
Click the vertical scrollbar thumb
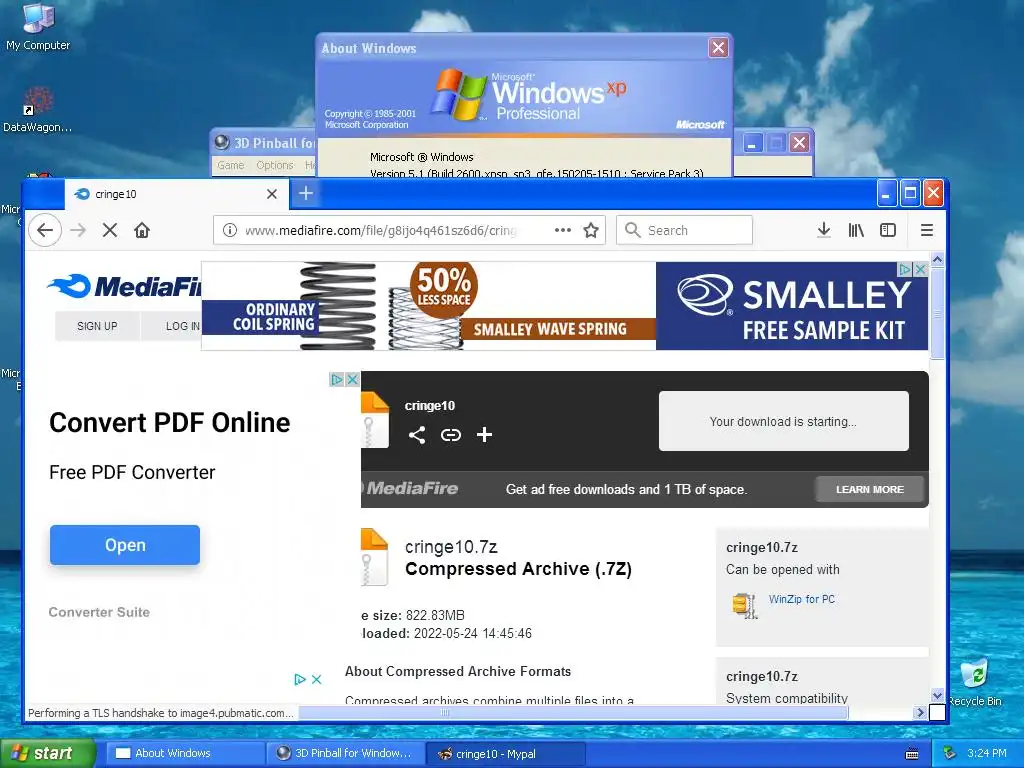[x=937, y=313]
